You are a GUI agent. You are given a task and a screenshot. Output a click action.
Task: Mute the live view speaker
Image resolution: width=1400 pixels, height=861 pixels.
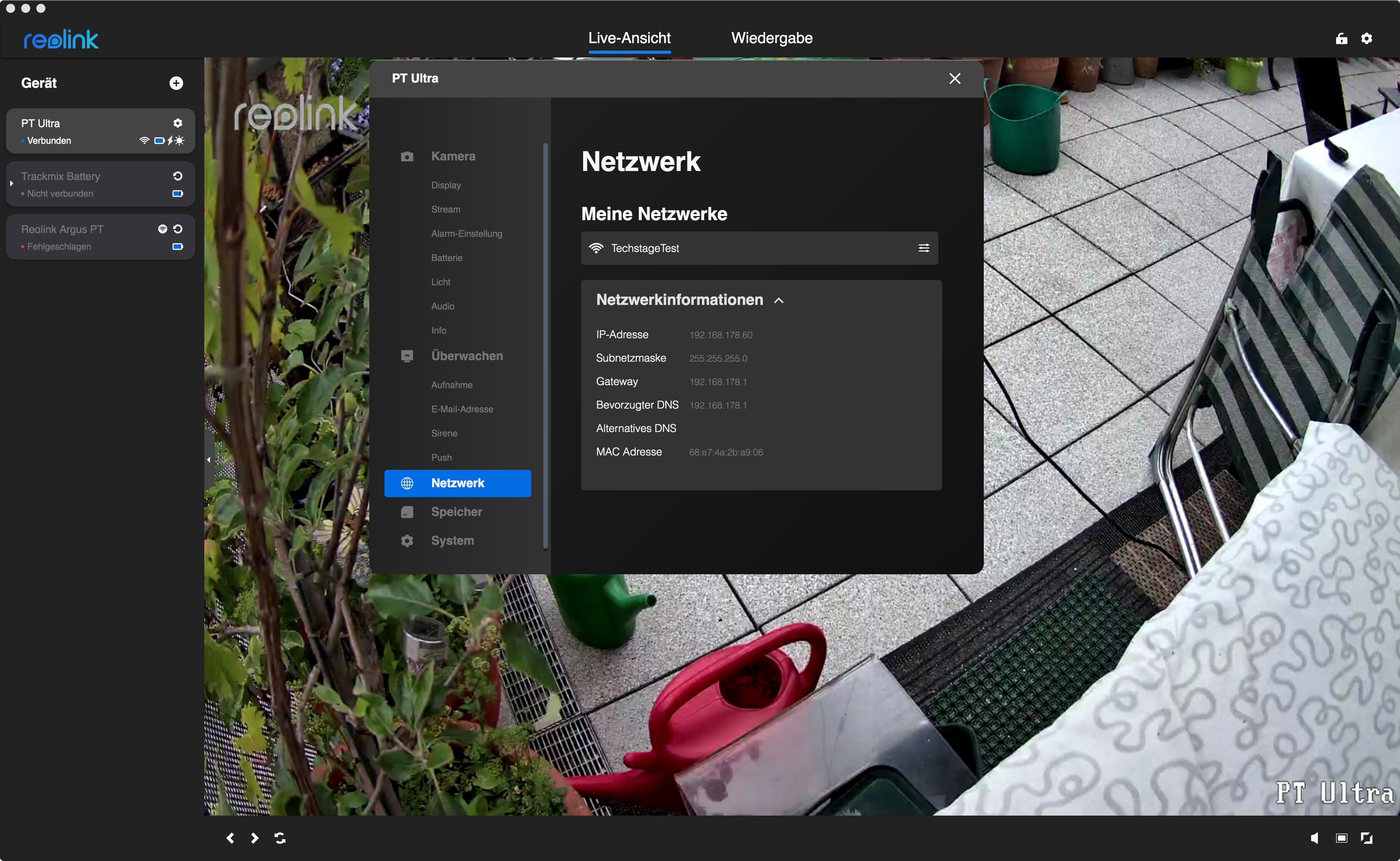tap(1314, 838)
